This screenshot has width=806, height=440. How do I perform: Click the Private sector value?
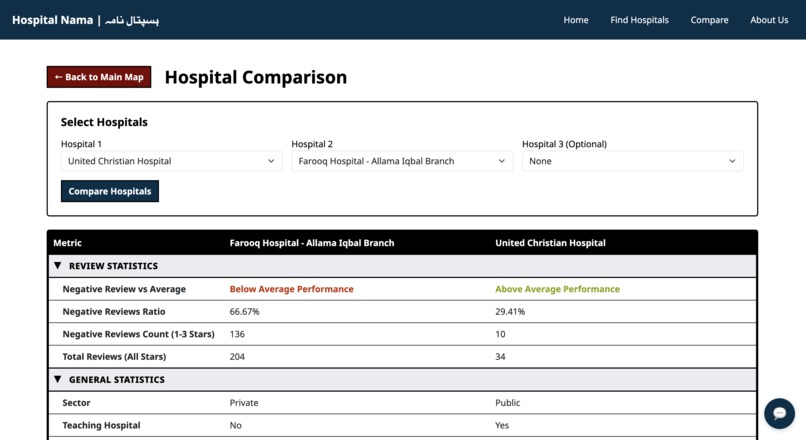pyautogui.click(x=244, y=403)
